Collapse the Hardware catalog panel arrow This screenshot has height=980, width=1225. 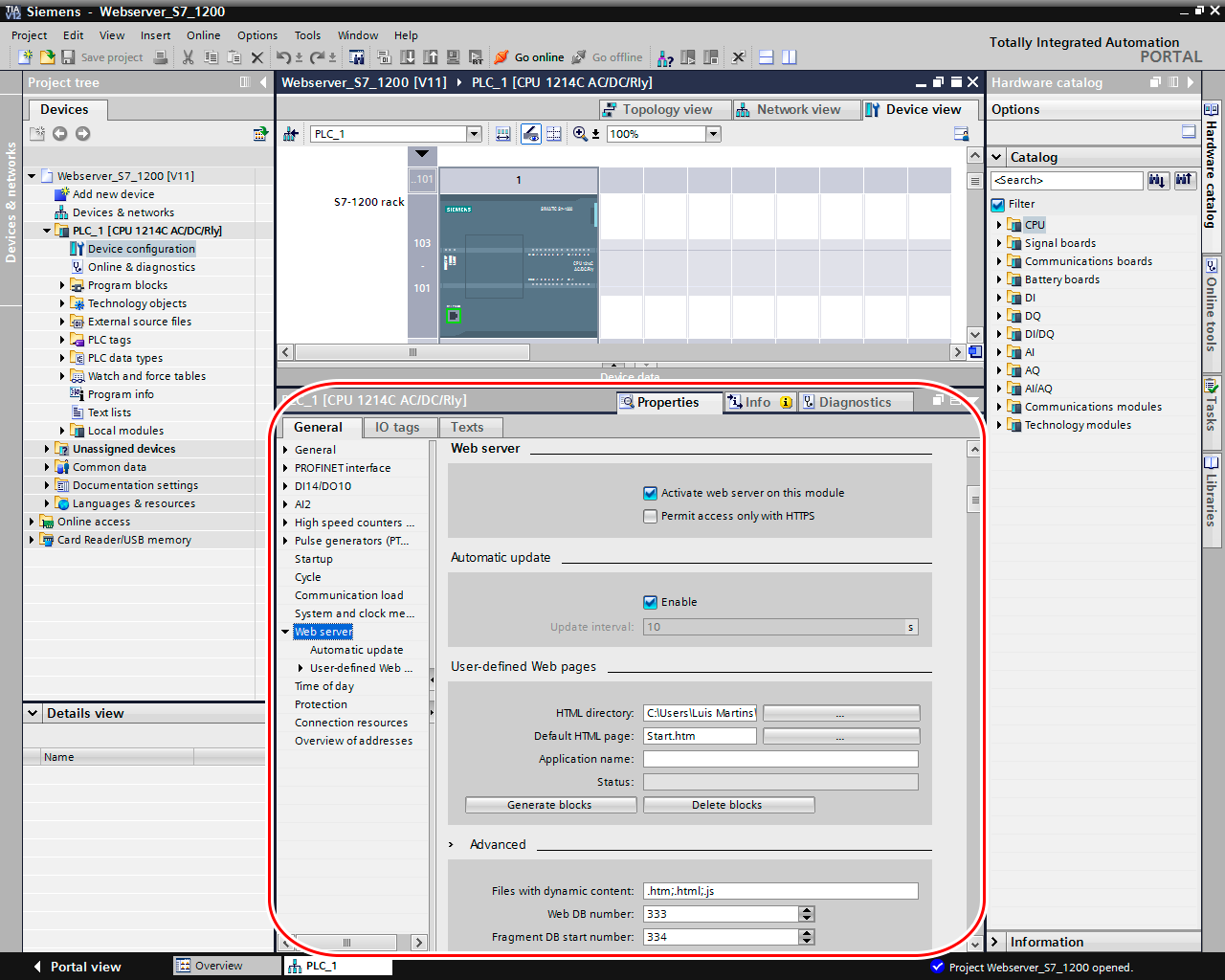(x=1191, y=82)
